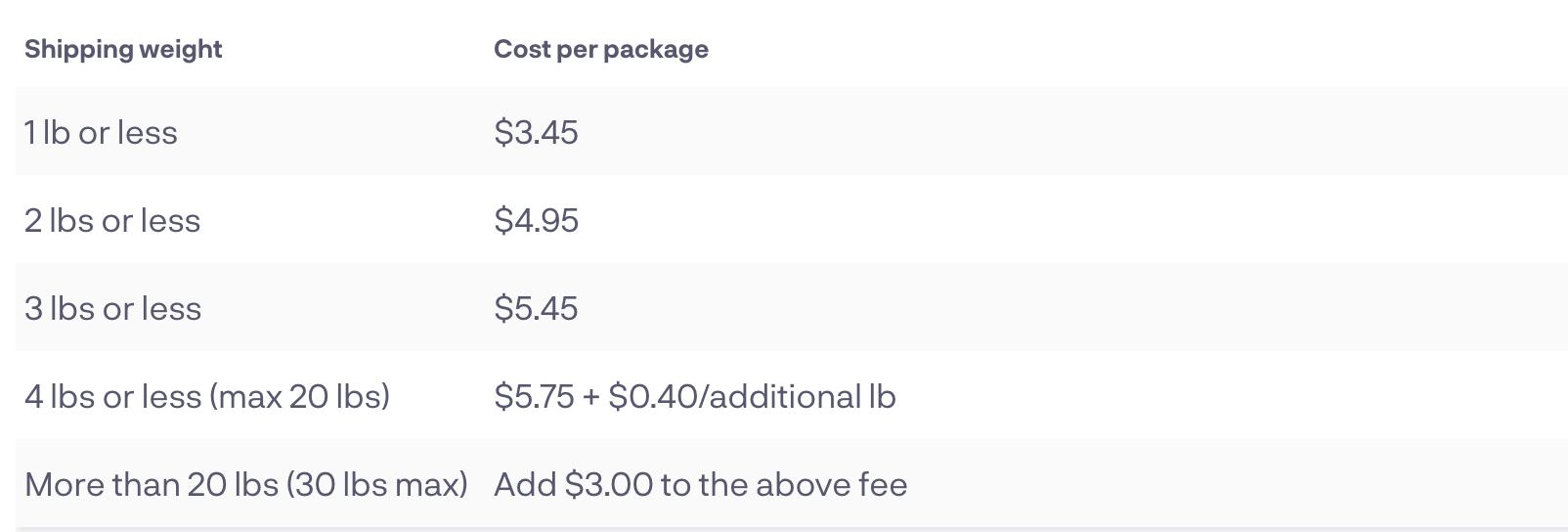Select the $3.45 cost cell

click(536, 132)
